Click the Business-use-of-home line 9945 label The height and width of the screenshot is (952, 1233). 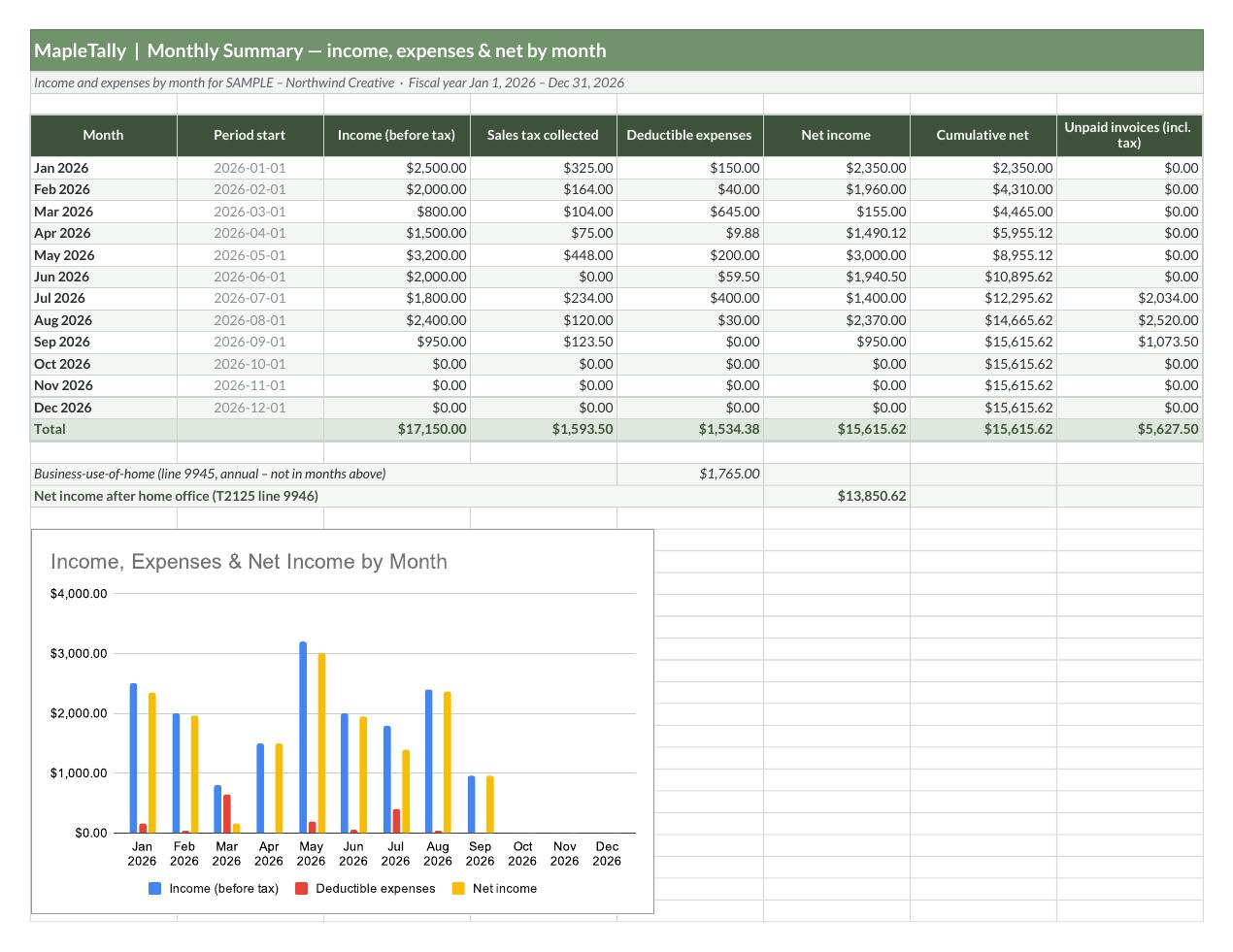323,474
